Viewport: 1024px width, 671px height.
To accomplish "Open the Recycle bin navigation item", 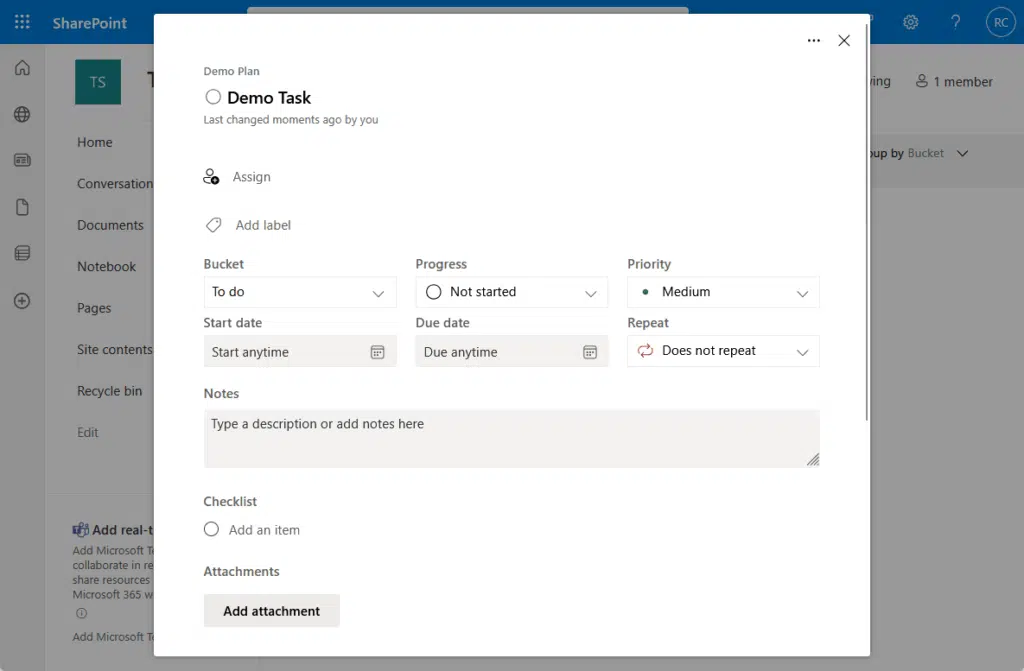I will tap(110, 391).
